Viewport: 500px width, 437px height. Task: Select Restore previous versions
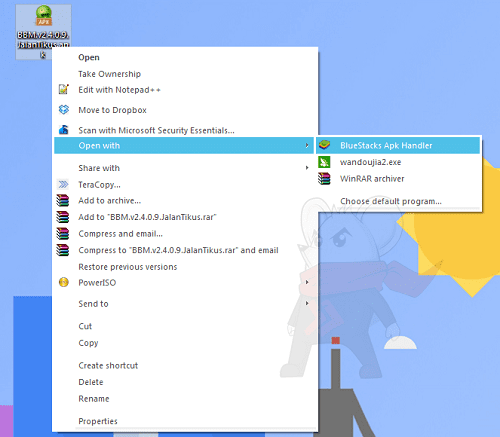[x=184, y=267]
